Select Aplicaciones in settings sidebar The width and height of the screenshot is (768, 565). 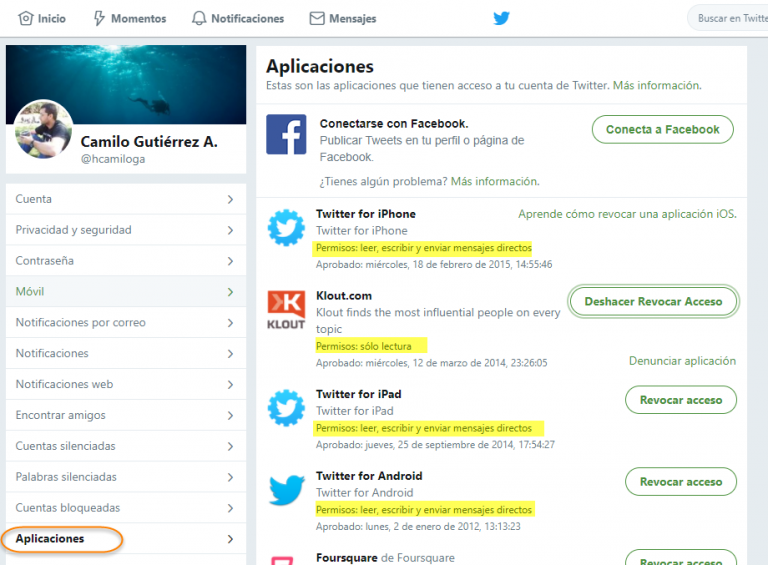coord(126,539)
